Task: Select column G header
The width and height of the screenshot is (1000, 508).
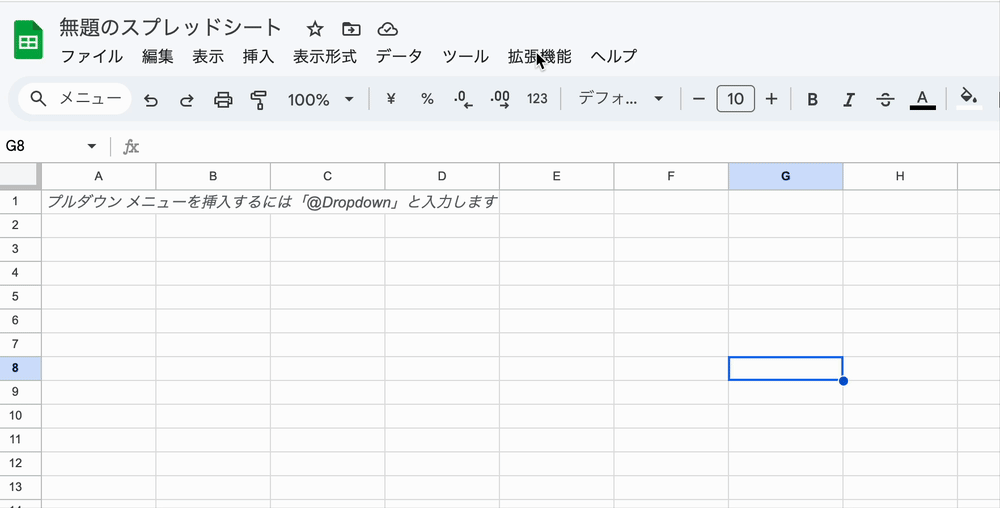Action: click(x=786, y=177)
